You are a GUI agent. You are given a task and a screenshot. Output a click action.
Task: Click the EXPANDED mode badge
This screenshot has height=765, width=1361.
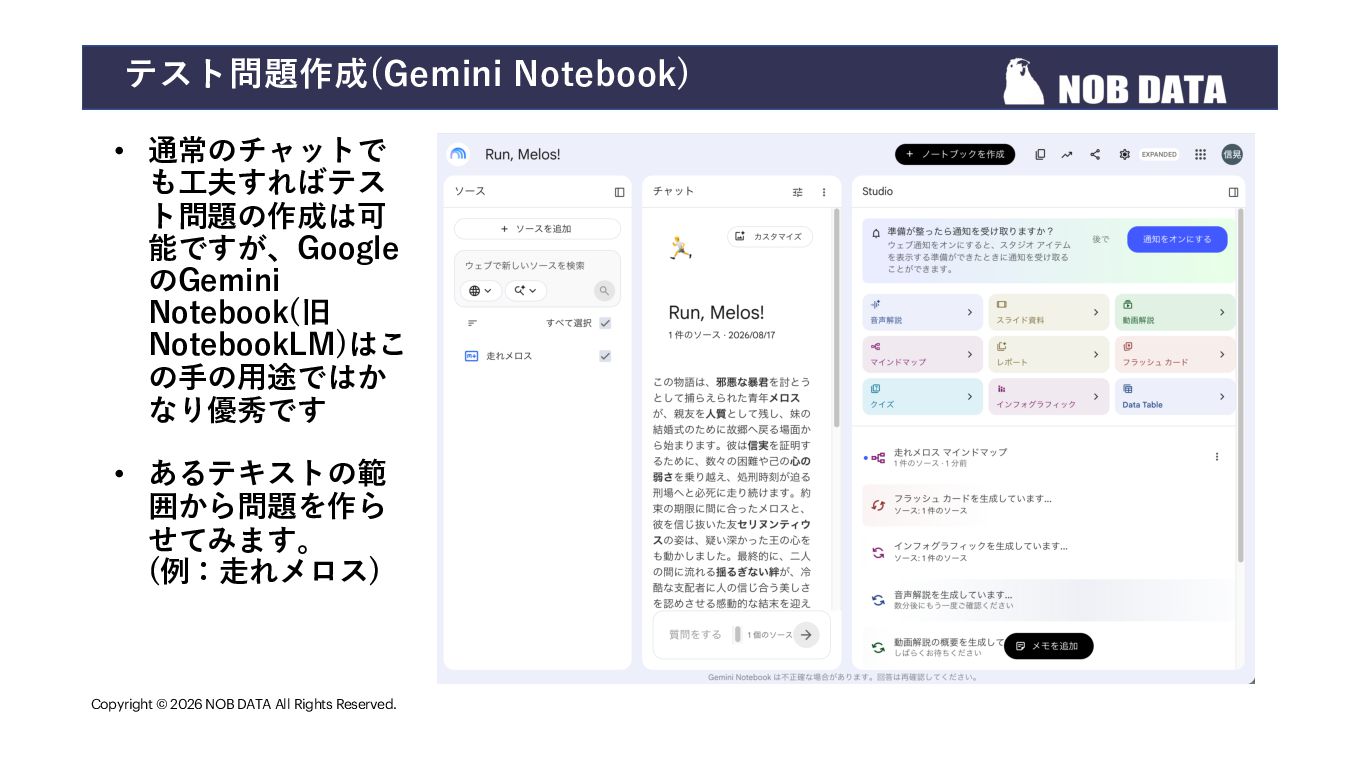[x=1159, y=155]
